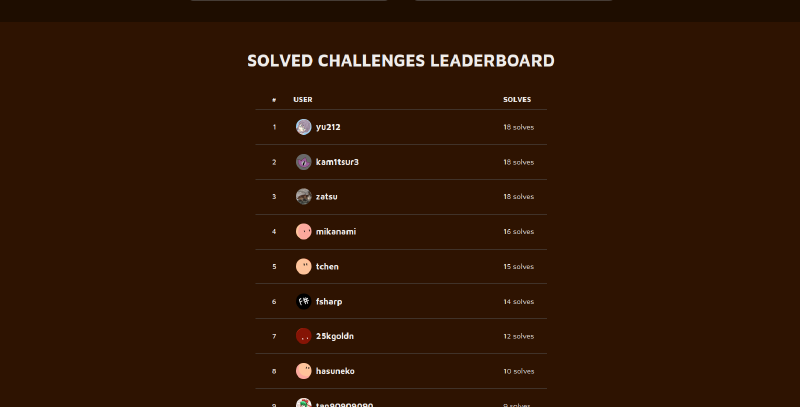800x407 pixels.
Task: Open the yu212 user profile link
Action: pos(328,127)
